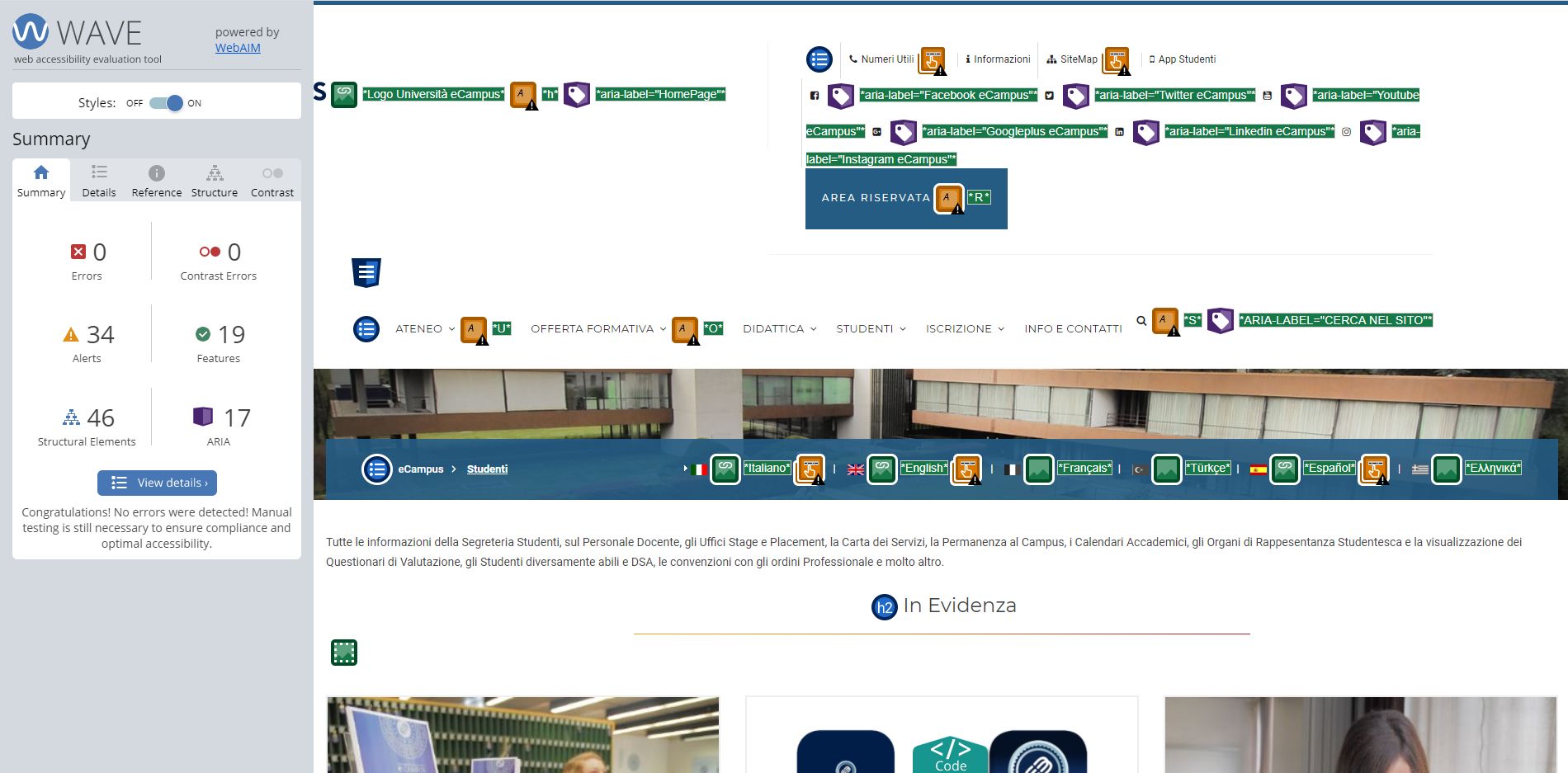Open the Numeri Utili link
Screen dimensions: 1568x773
pyautogui.click(x=881, y=59)
